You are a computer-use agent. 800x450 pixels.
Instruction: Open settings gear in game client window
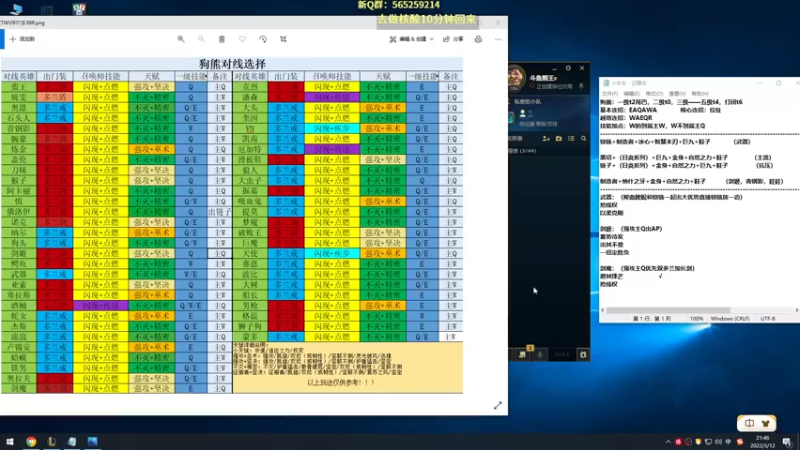click(x=568, y=68)
